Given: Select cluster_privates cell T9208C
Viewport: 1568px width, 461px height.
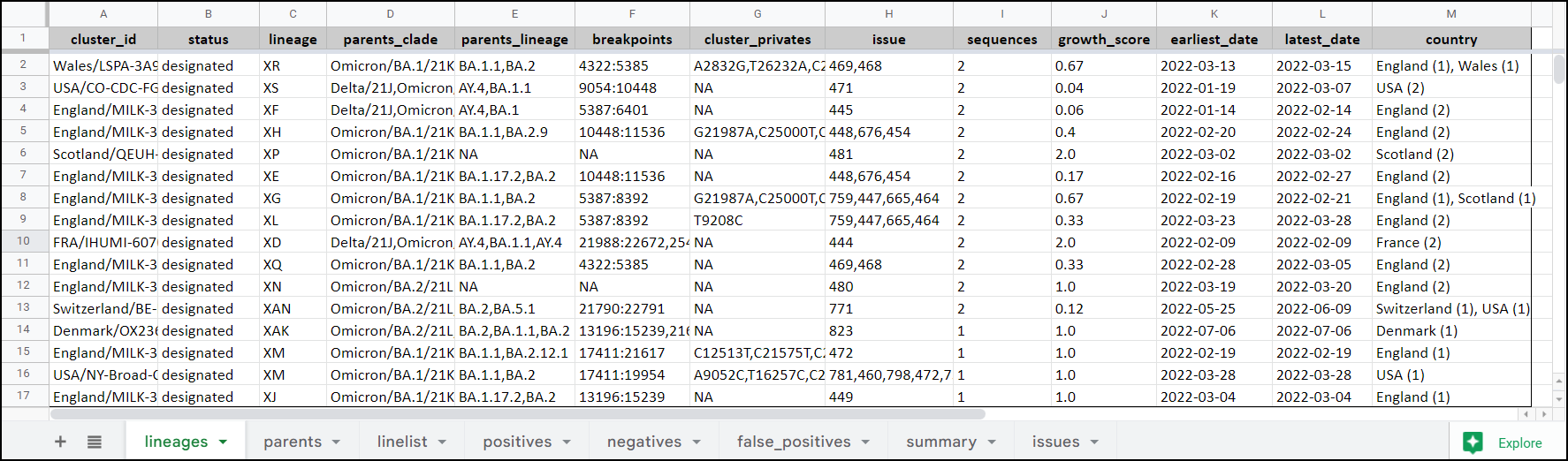Looking at the screenshot, I should pos(757,220).
